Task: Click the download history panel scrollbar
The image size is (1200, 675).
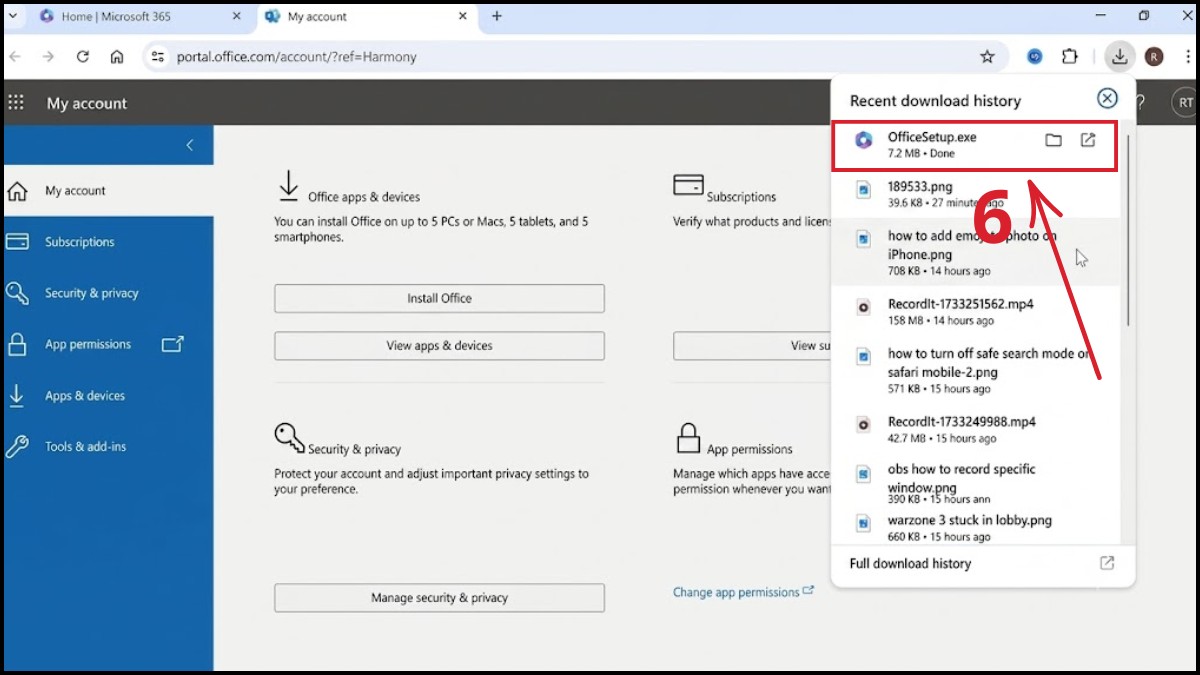Action: point(1128,228)
